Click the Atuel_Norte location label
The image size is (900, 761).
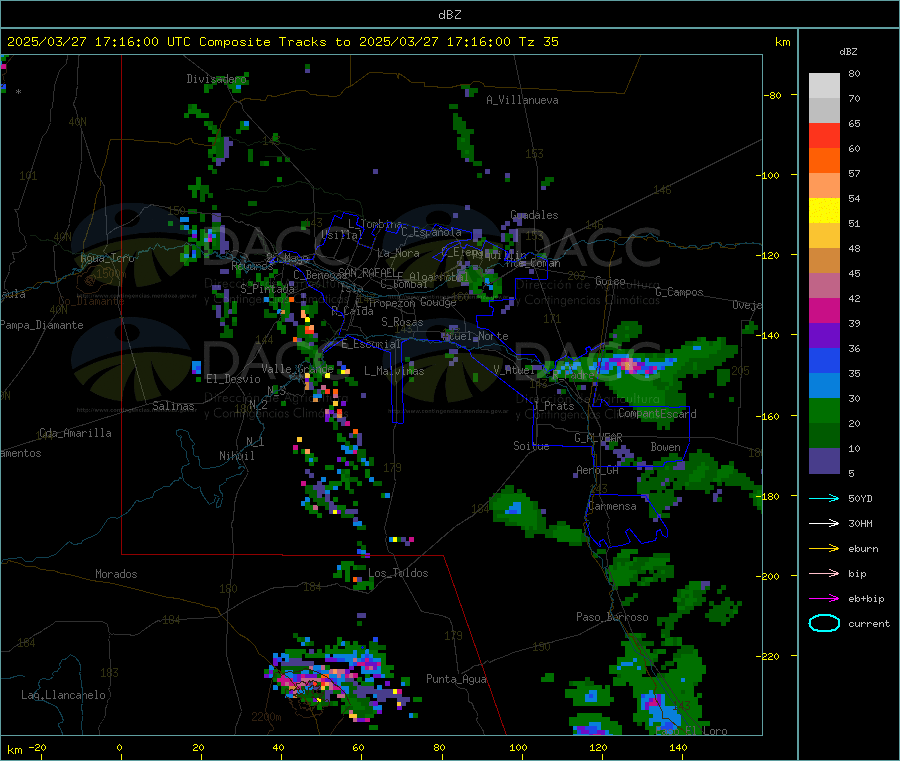(x=475, y=336)
